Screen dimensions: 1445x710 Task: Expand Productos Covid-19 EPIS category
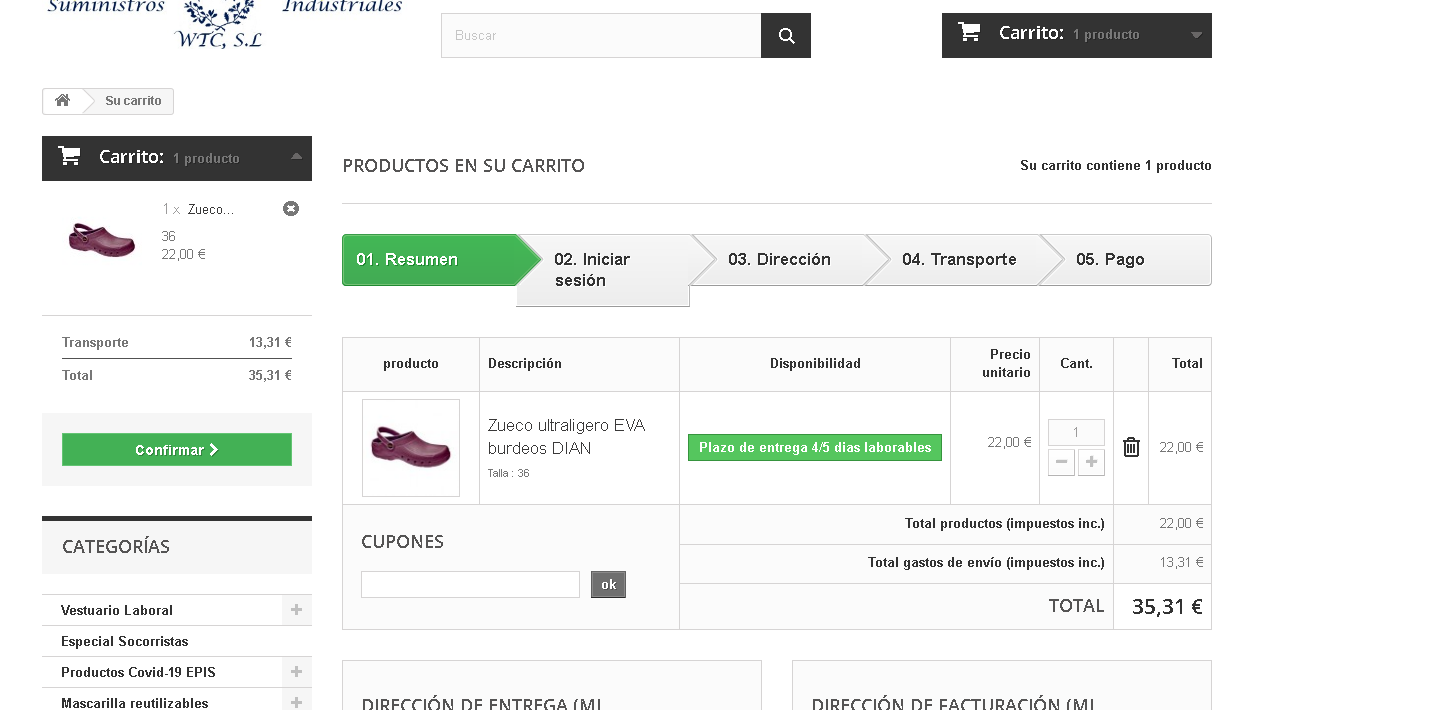coord(296,672)
